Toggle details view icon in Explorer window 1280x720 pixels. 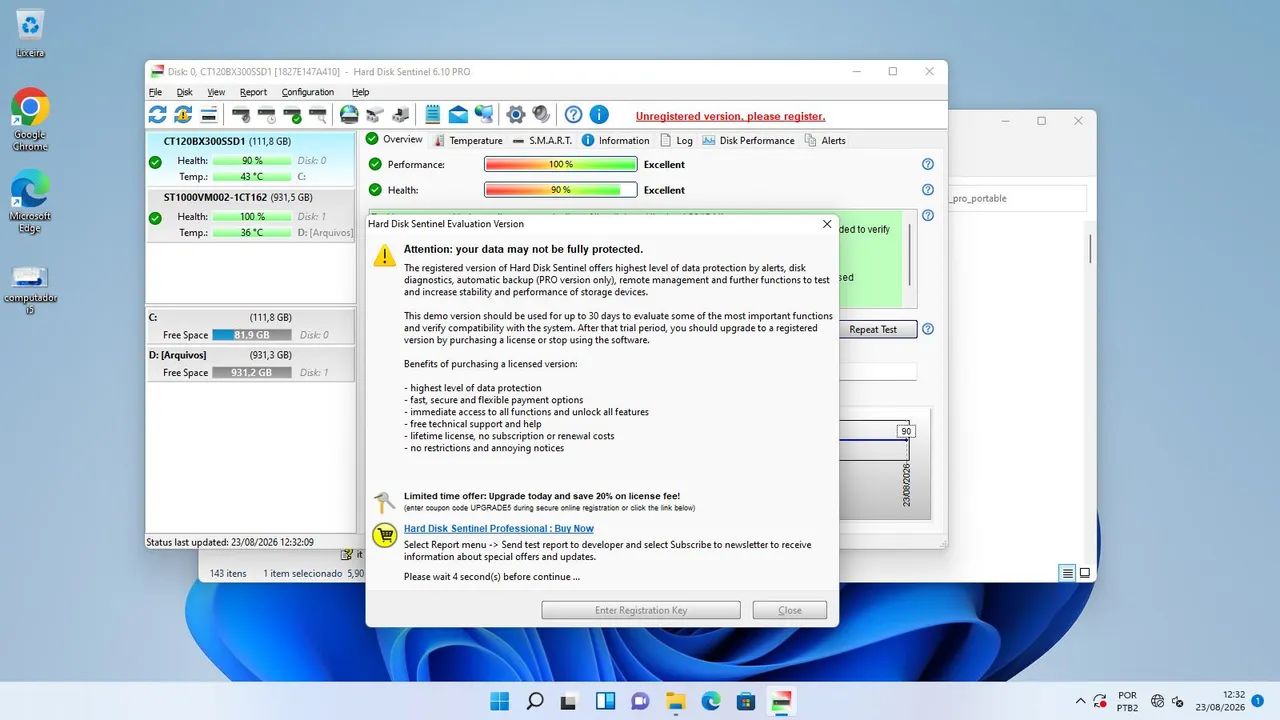(1068, 574)
